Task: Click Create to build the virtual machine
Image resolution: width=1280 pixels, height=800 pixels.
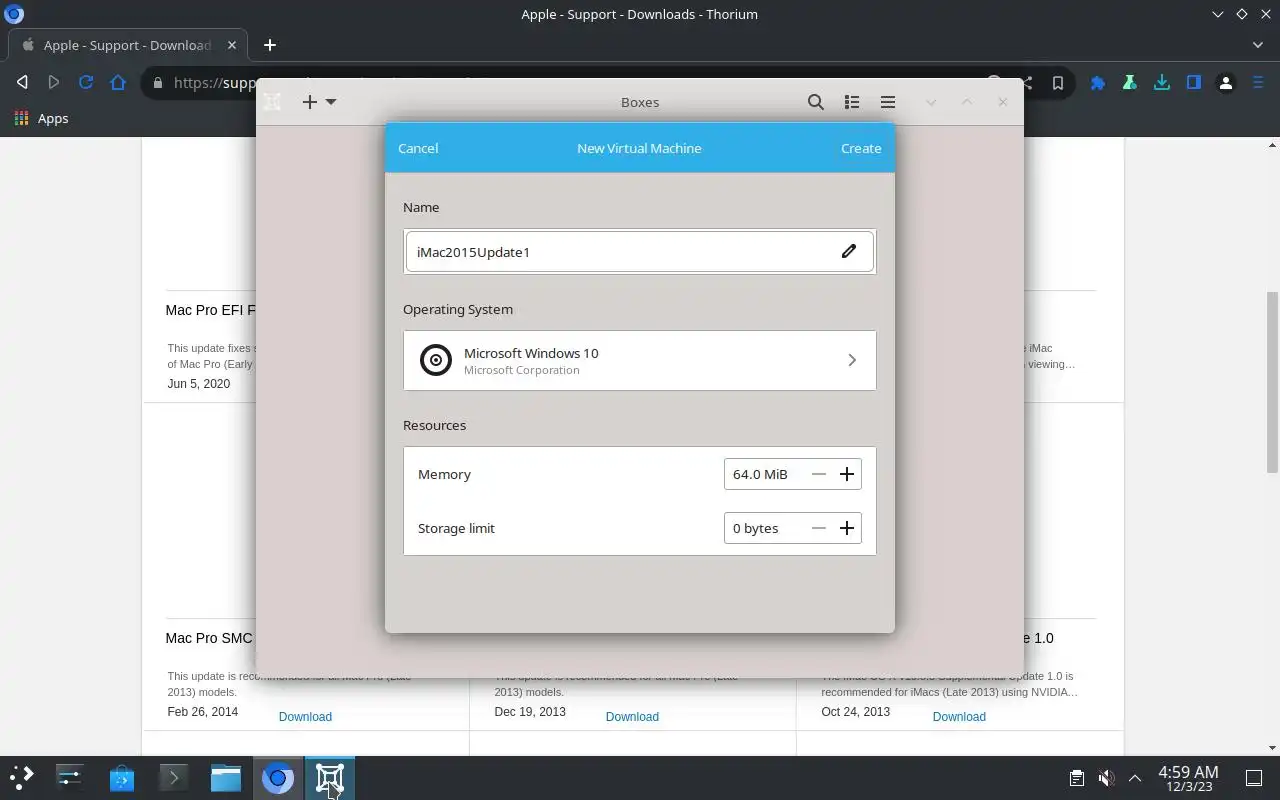Action: coord(861,148)
